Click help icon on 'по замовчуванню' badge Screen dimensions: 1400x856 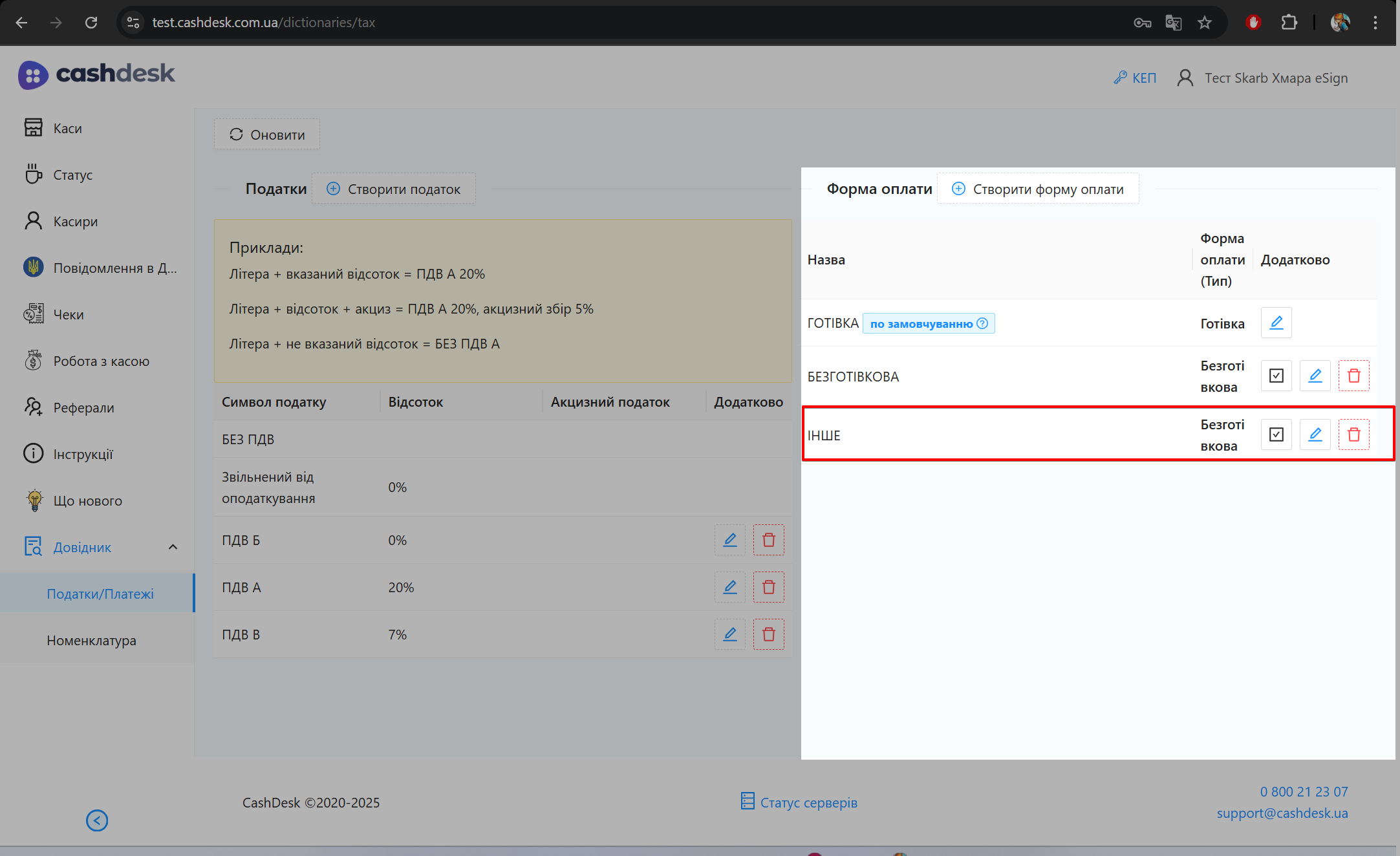[x=982, y=323]
